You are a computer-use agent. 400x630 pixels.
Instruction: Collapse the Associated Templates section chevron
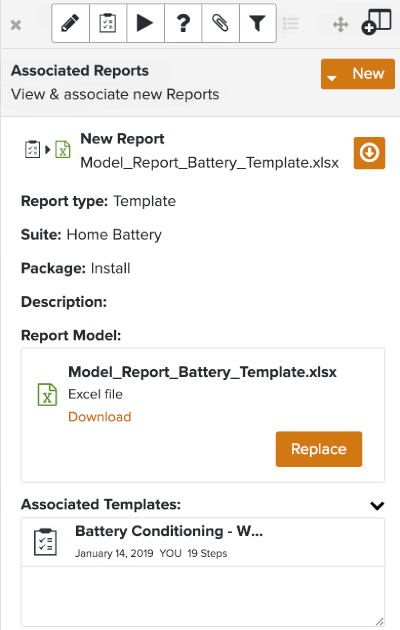click(x=377, y=505)
